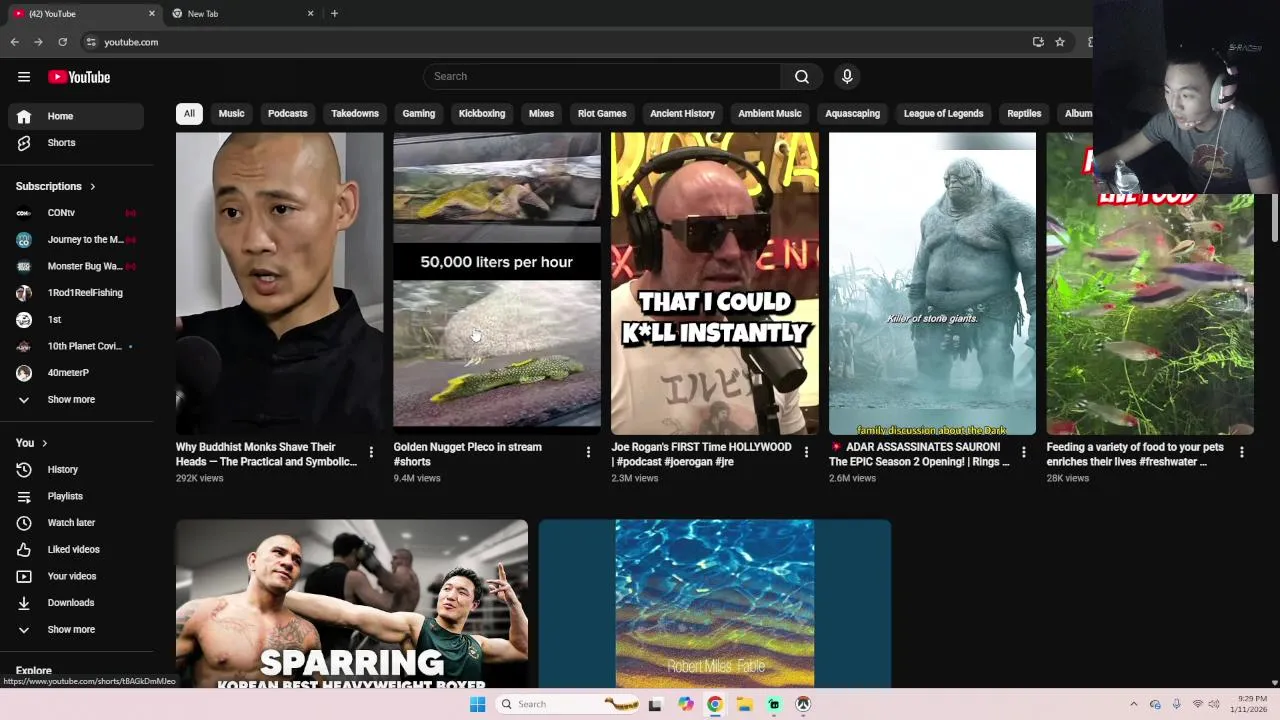Open Your videos page

point(76,576)
